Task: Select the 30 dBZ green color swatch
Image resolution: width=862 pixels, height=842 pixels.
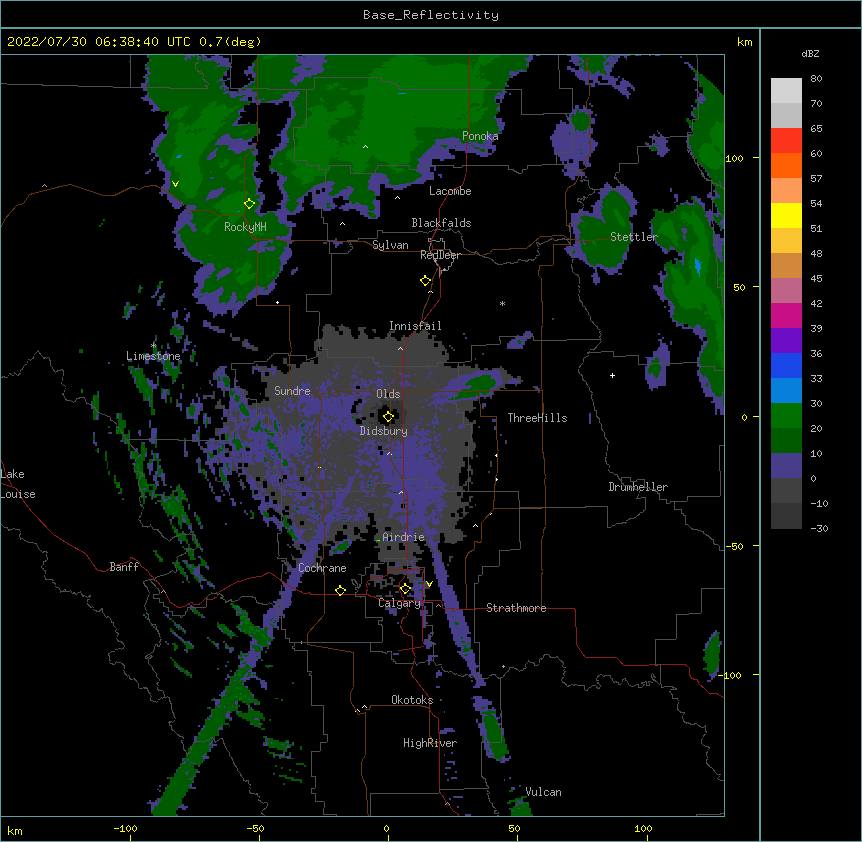Action: [786, 416]
